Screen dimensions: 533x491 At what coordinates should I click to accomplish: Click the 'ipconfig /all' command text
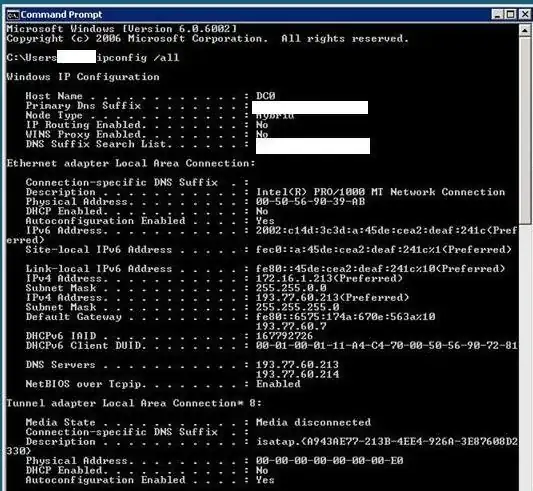[138, 57]
